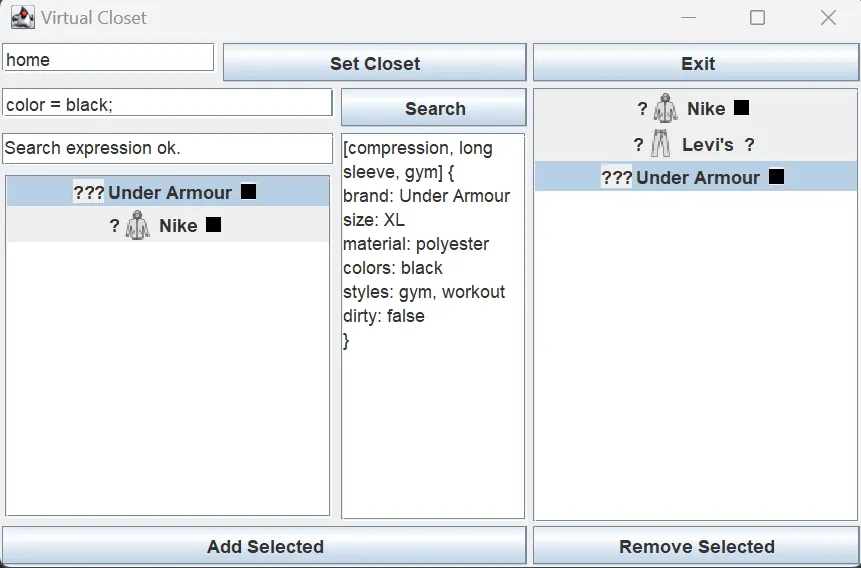Select the jacket icon in closet list Nike row
Screen dimensions: 861x568
(x=666, y=108)
